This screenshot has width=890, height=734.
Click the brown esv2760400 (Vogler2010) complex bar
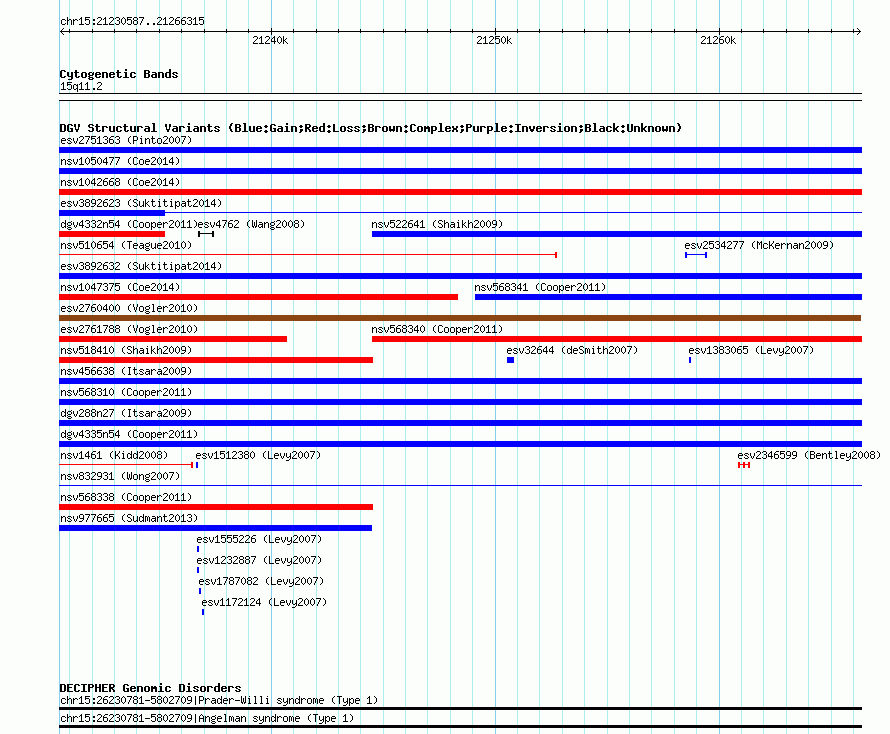click(460, 318)
